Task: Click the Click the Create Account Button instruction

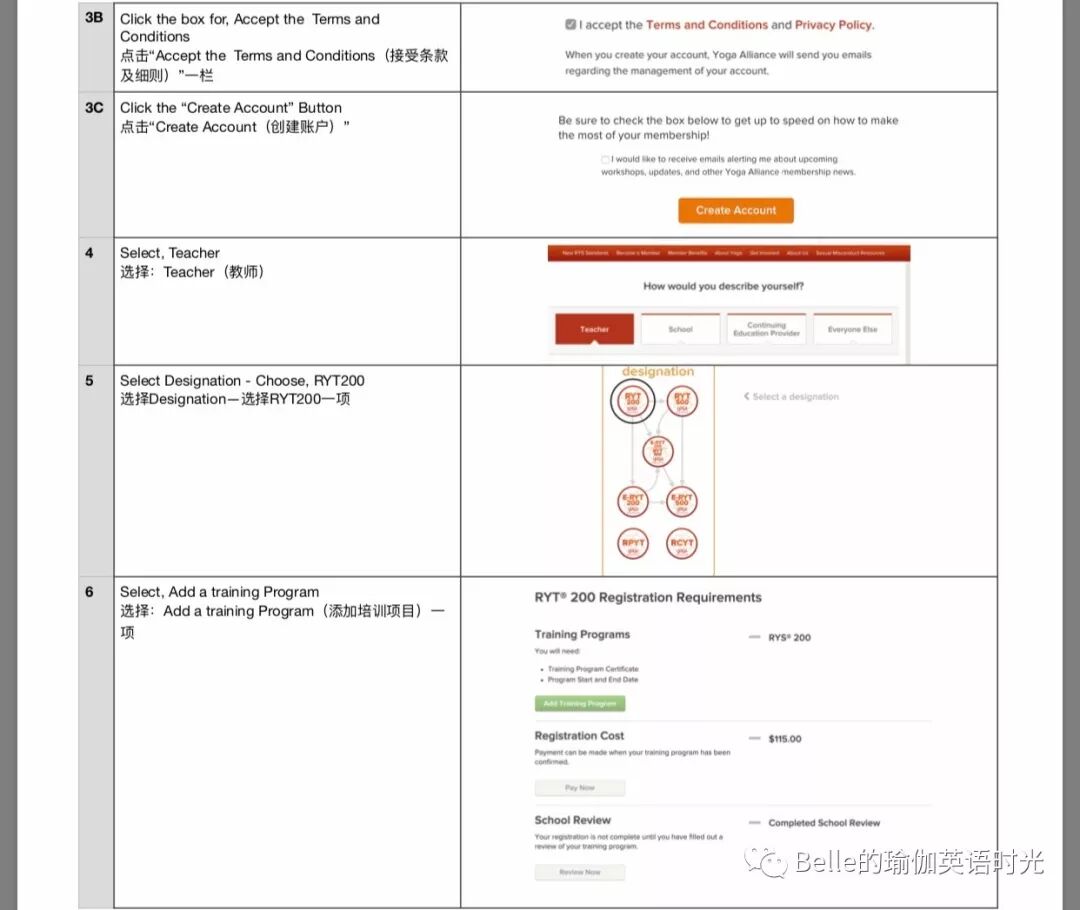Action: tap(231, 107)
